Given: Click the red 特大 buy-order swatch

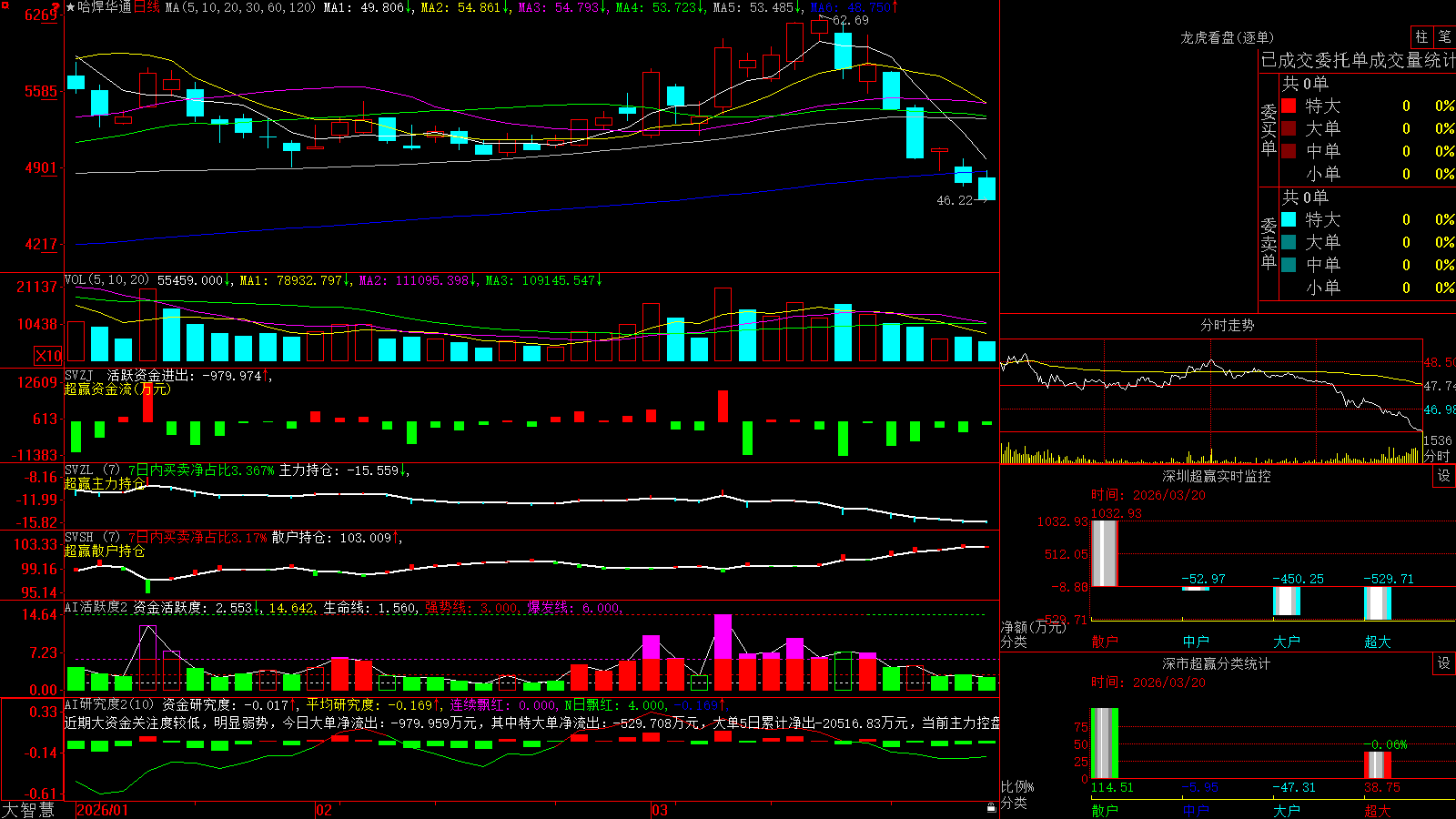Looking at the screenshot, I should [1289, 106].
